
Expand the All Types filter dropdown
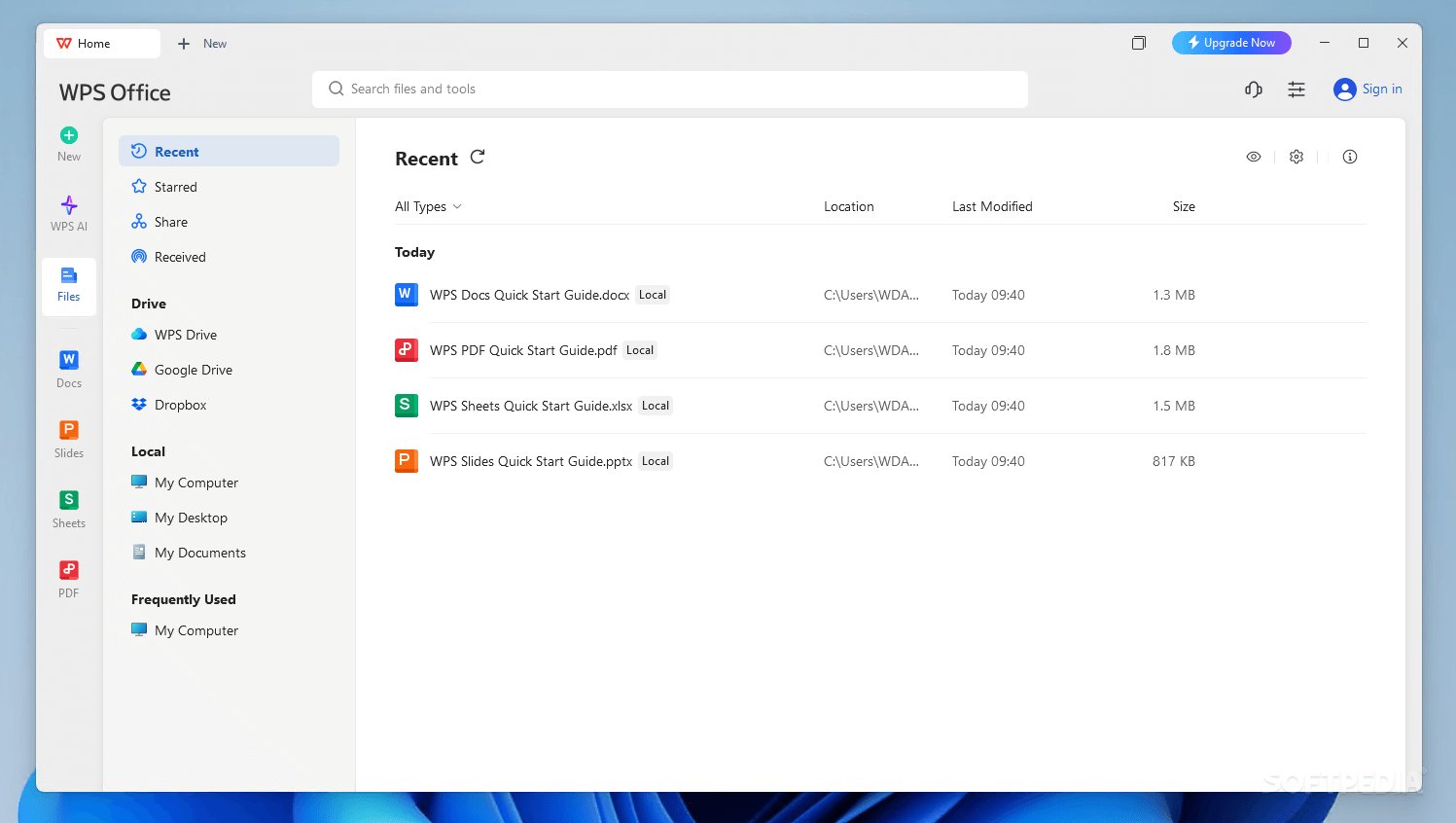pyautogui.click(x=428, y=206)
